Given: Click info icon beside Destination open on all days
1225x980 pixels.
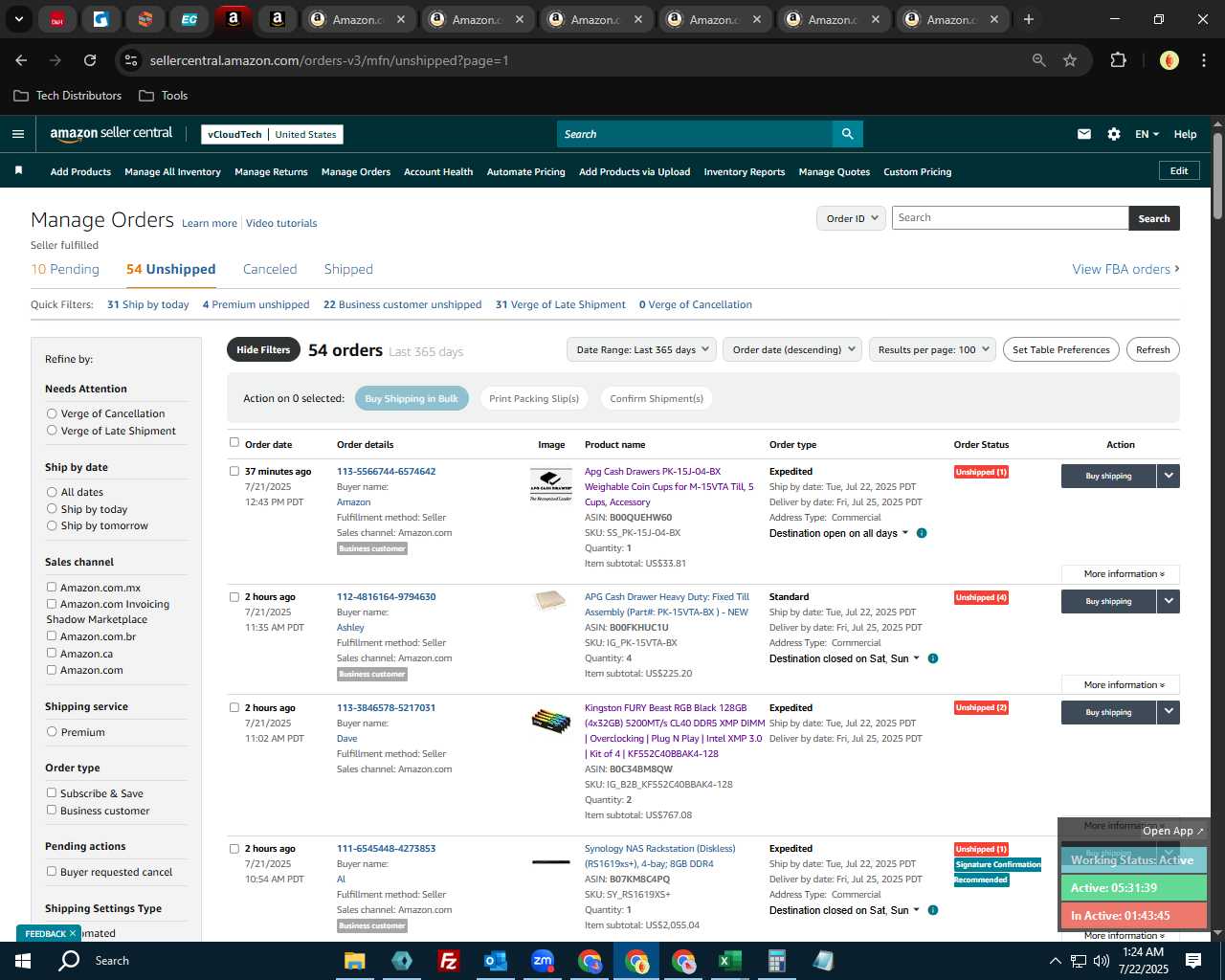Looking at the screenshot, I should [922, 533].
